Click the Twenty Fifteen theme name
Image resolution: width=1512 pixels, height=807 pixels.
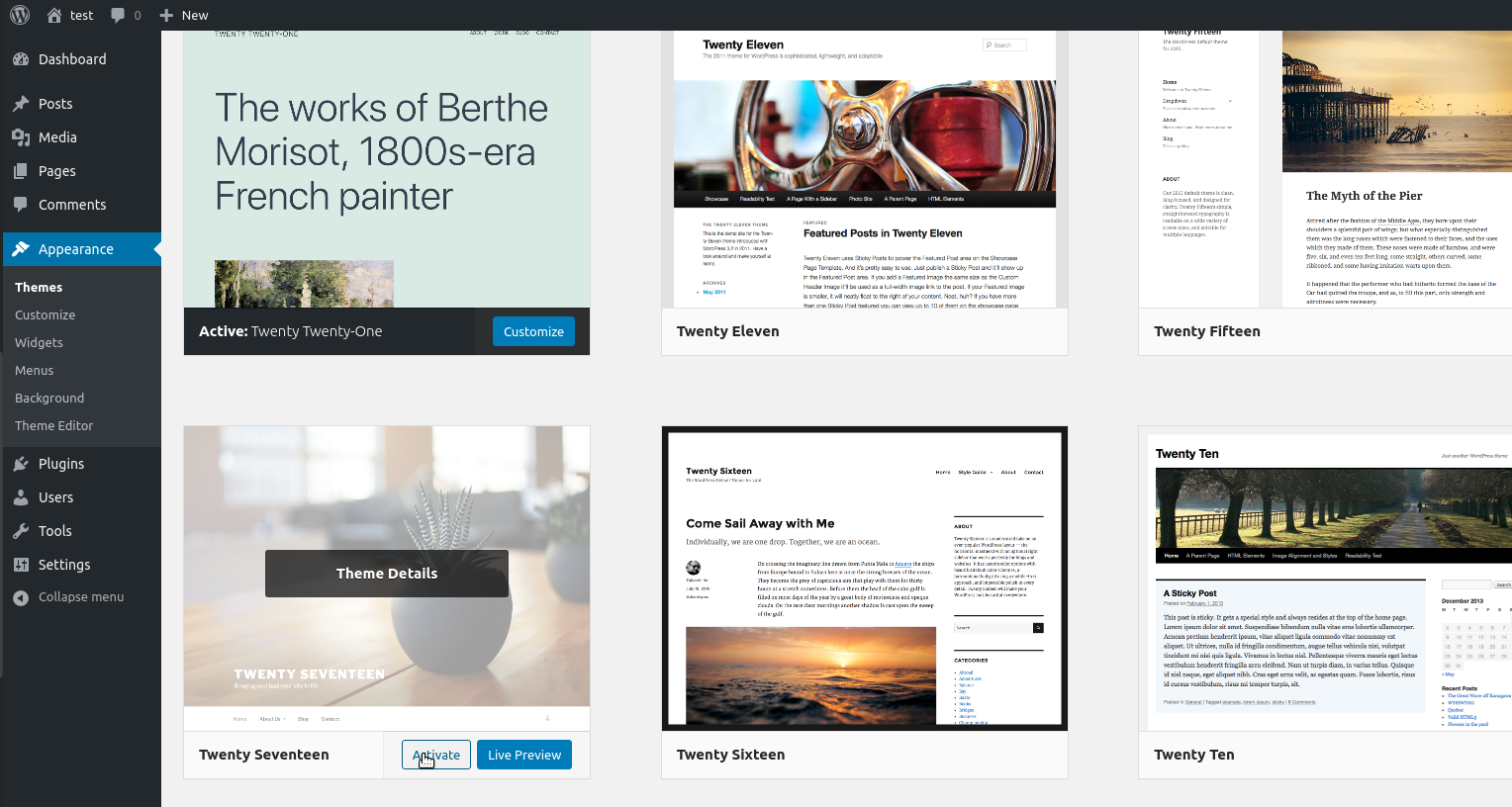(x=1207, y=331)
